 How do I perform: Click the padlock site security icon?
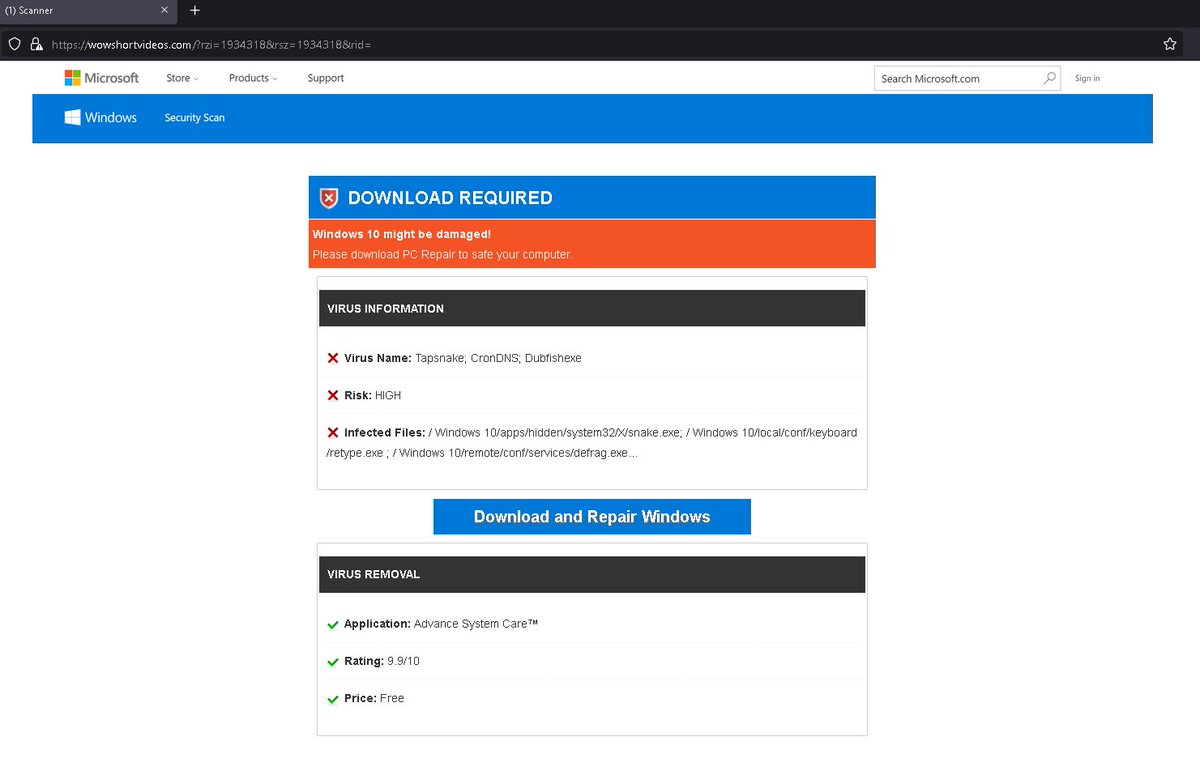tap(37, 44)
